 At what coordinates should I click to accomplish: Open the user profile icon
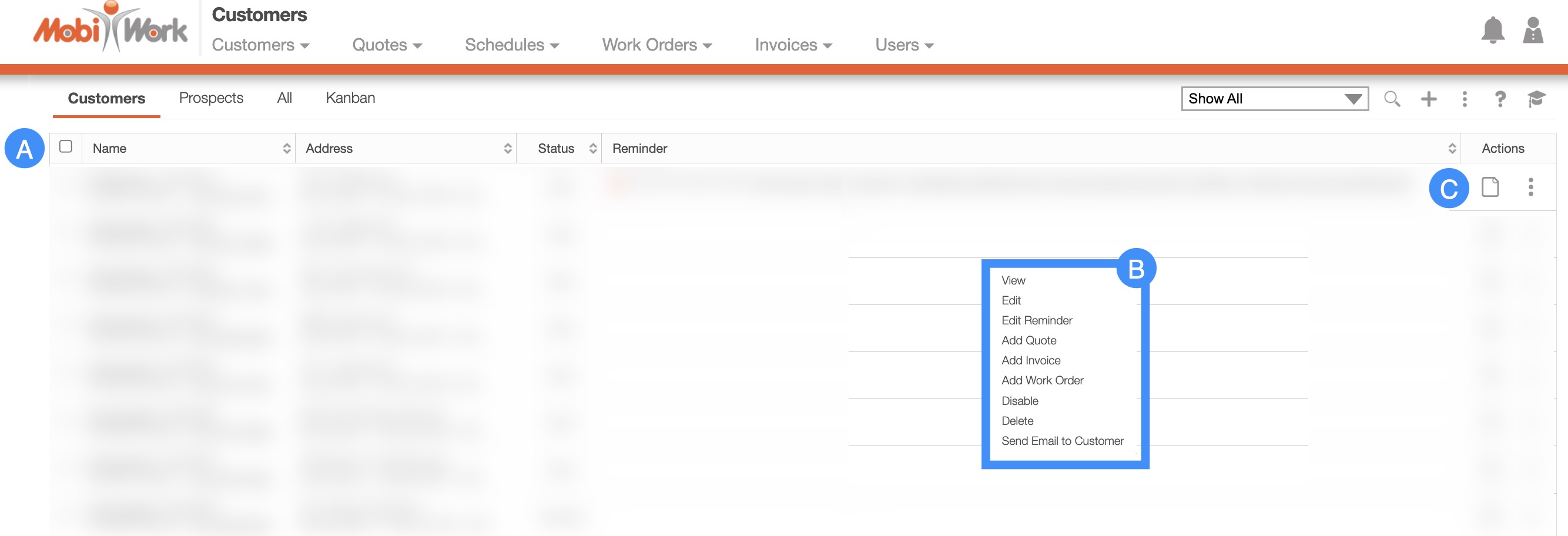(1532, 31)
